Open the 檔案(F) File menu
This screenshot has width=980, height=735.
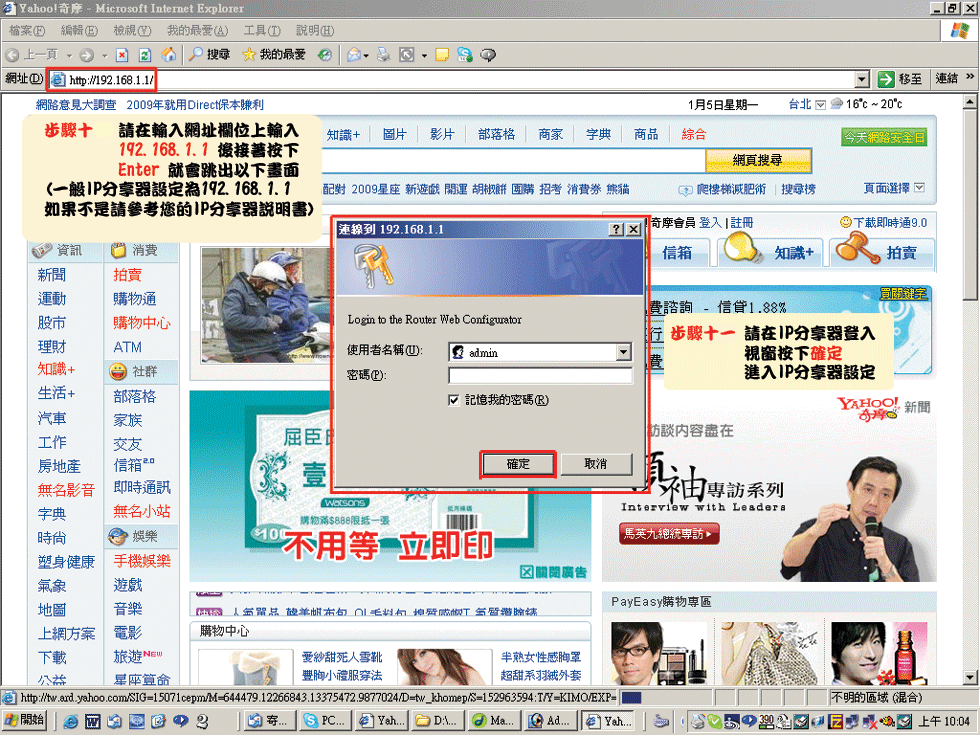(x=27, y=30)
